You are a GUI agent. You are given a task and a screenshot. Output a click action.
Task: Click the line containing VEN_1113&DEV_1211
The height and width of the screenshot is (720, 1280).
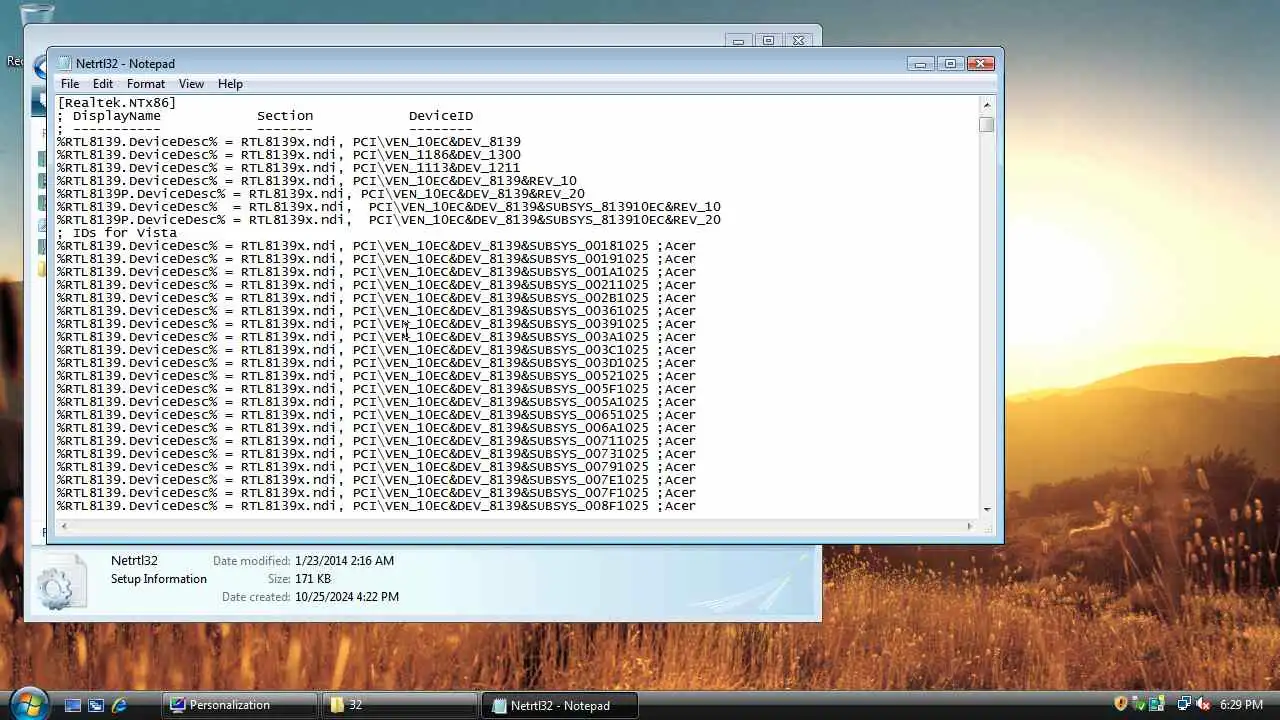pos(289,168)
